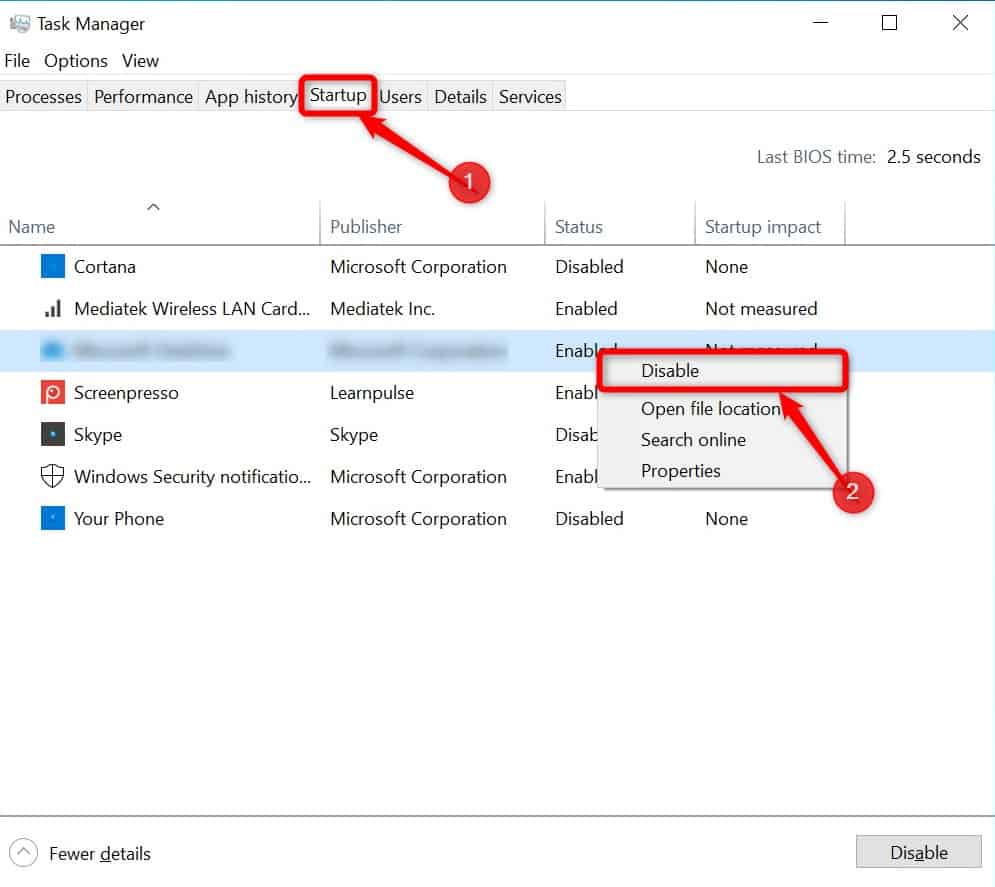The width and height of the screenshot is (995, 887).
Task: Click the Your Phone app icon
Action: pos(53,518)
